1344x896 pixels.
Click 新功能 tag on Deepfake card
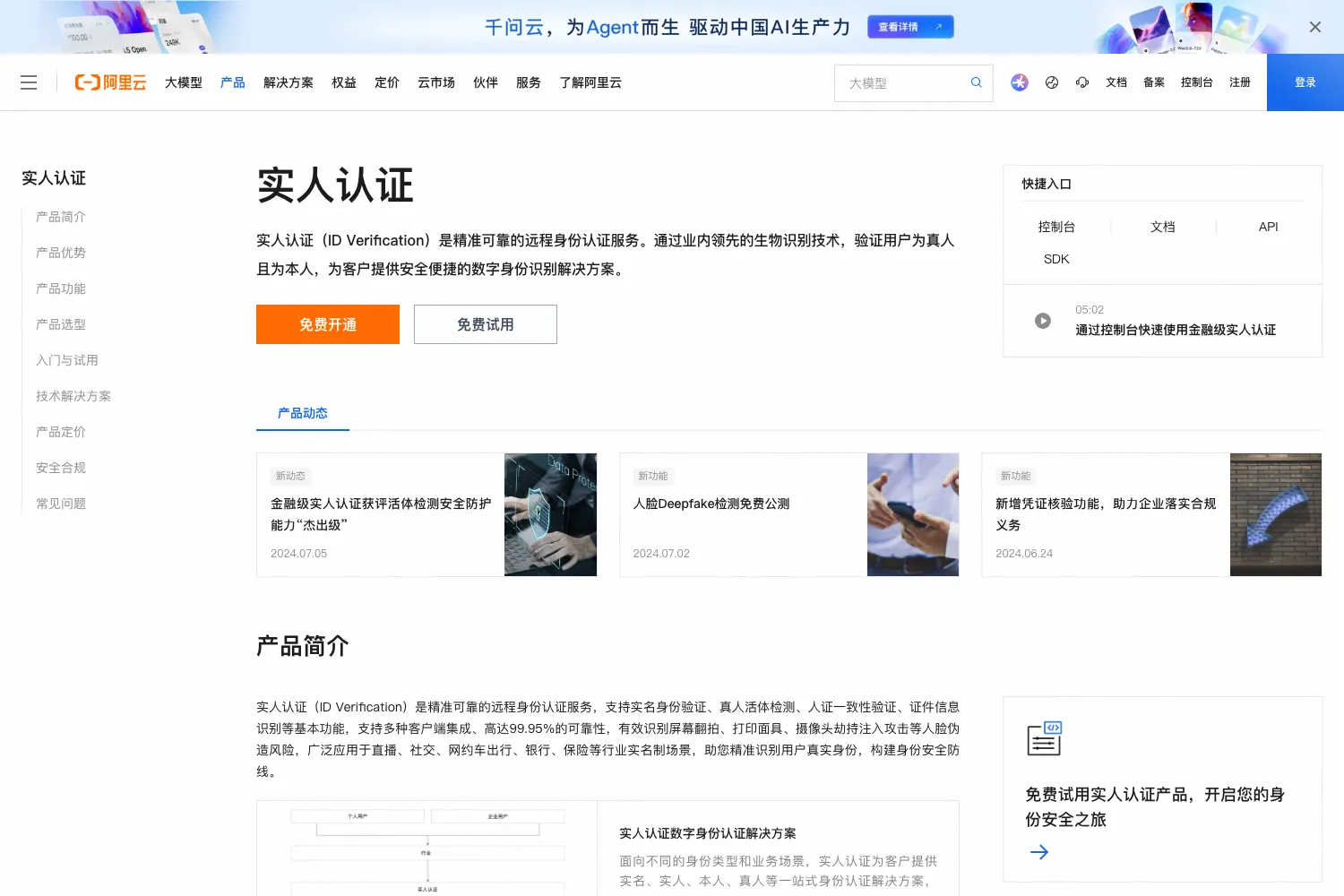point(653,476)
